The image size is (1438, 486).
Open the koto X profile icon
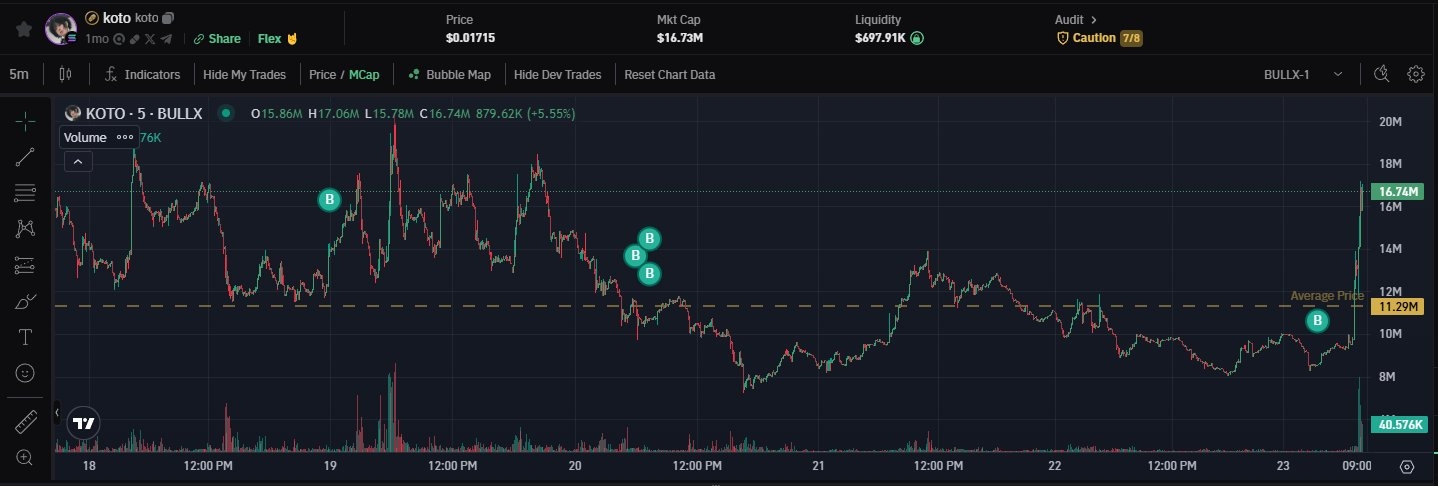point(149,39)
